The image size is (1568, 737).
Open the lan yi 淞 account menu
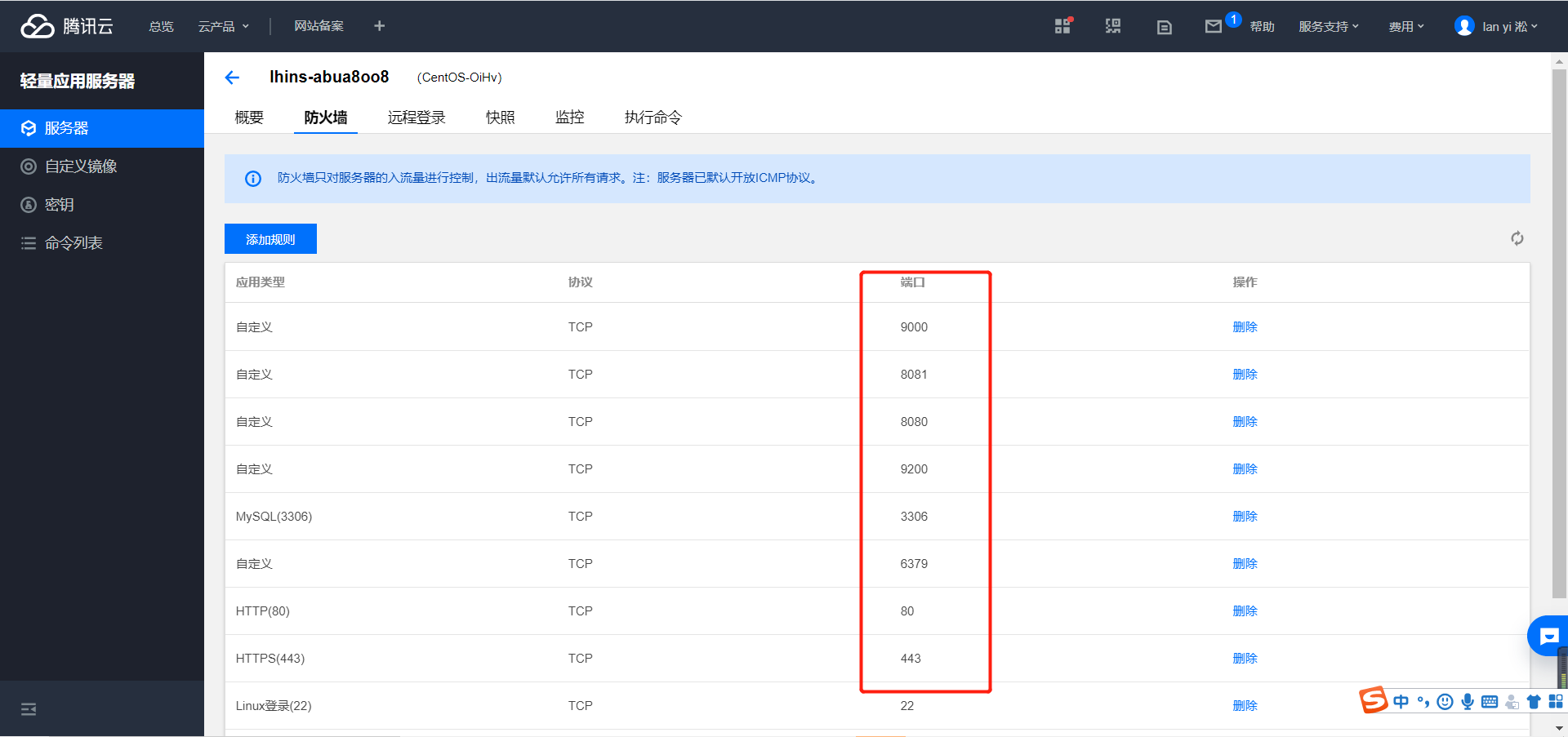1501,25
